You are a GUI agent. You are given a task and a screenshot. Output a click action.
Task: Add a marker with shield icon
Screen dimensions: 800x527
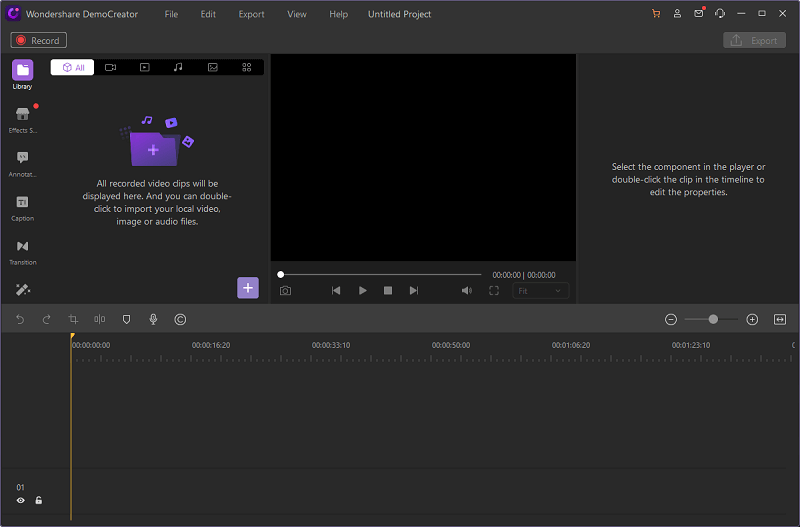click(x=127, y=319)
